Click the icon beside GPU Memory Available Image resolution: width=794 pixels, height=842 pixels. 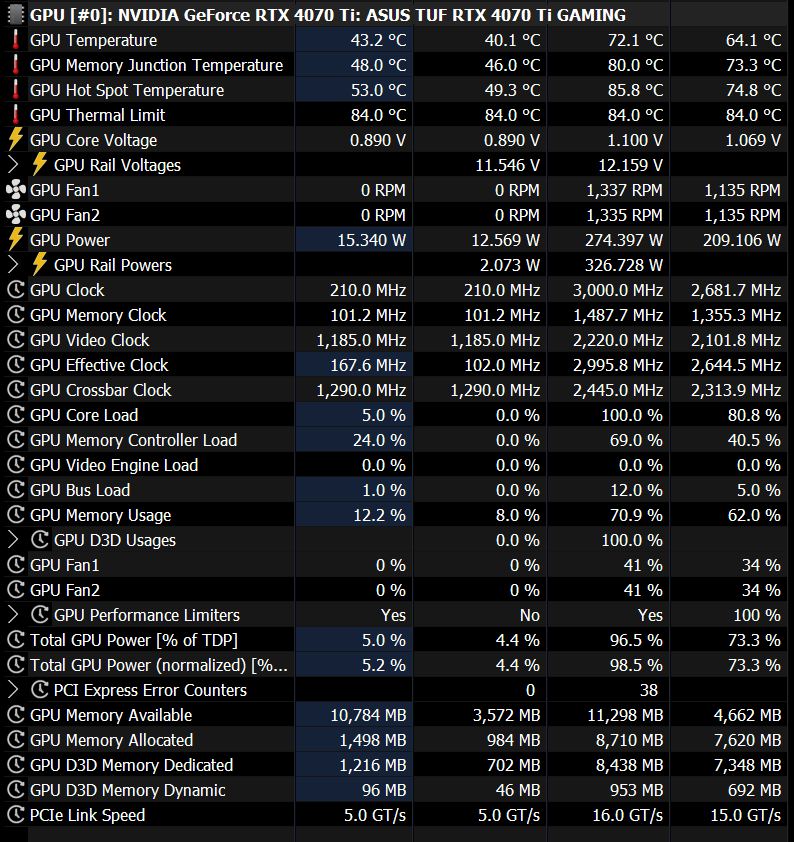(x=15, y=715)
